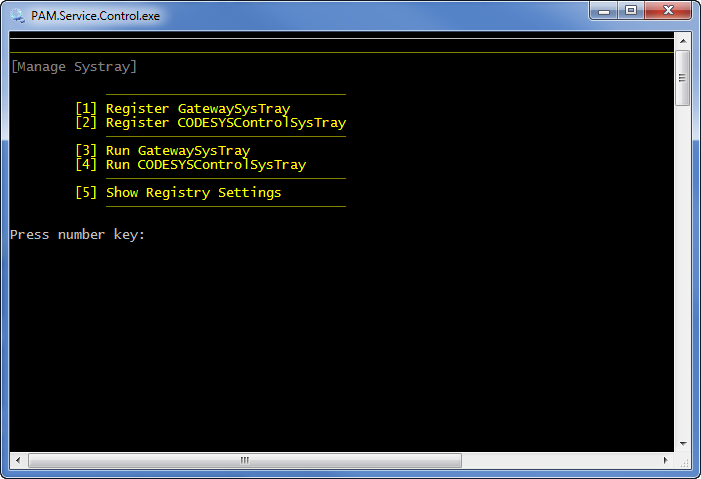Viewport: 701px width, 479px height.
Task: Close the PAM.Service.Control.exe window
Action: (x=668, y=11)
